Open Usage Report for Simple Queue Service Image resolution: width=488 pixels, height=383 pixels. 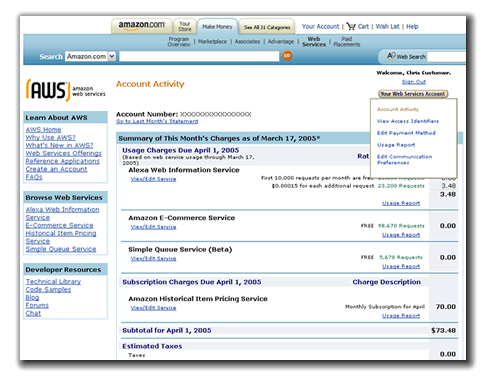[401, 266]
